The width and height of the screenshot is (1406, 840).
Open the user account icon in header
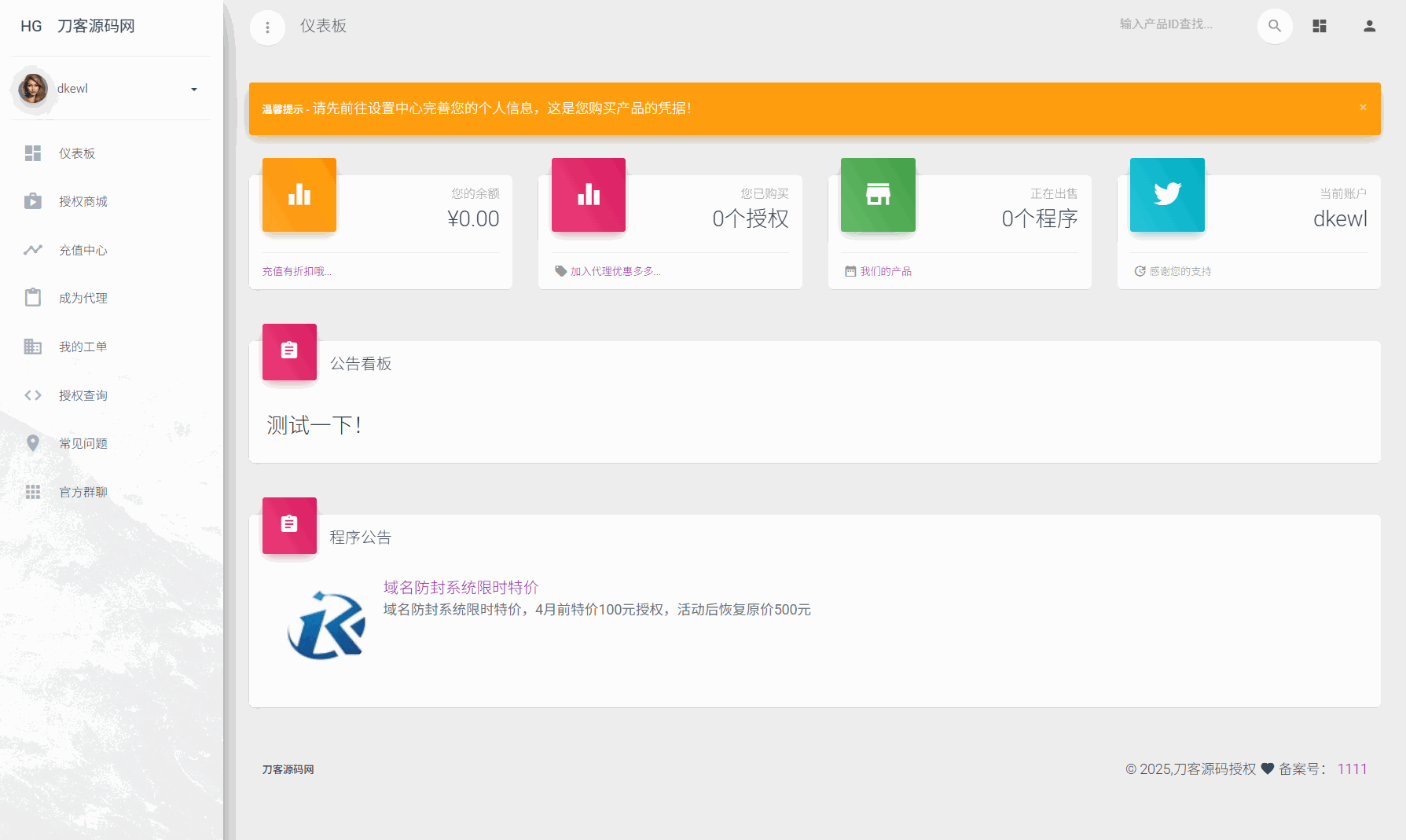pyautogui.click(x=1369, y=26)
